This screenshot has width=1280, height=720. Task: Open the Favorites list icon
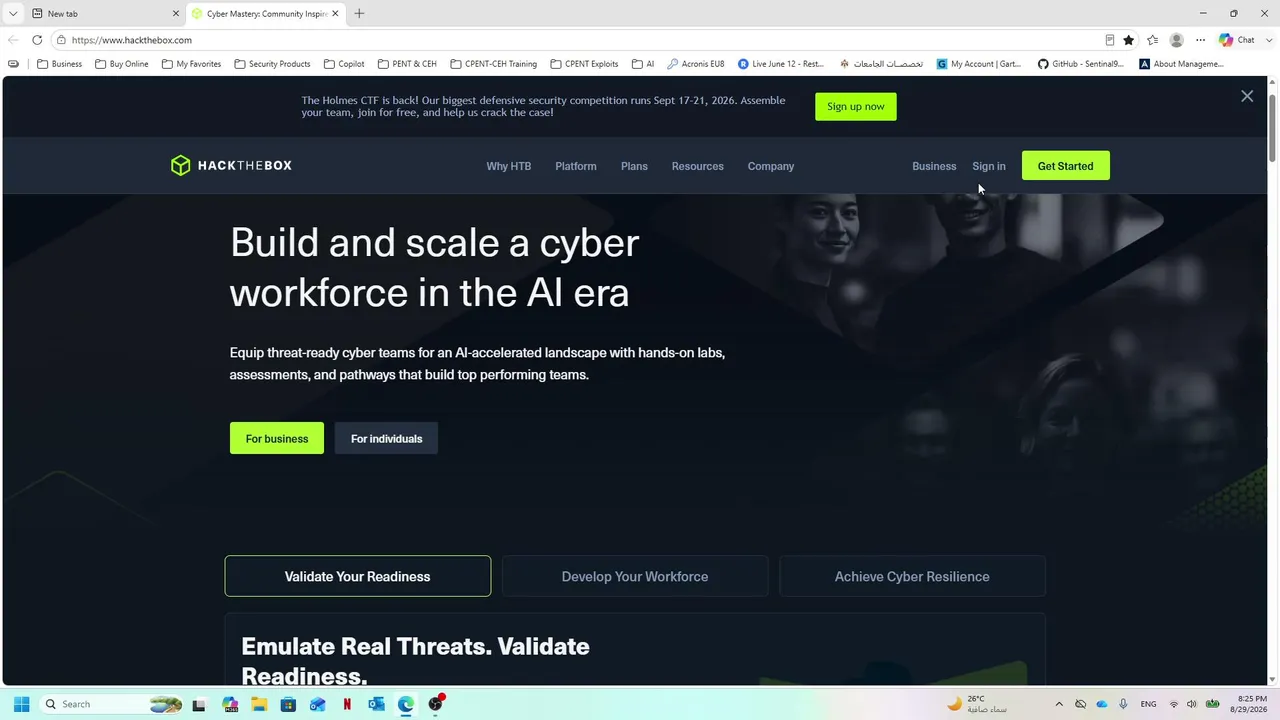point(1153,40)
